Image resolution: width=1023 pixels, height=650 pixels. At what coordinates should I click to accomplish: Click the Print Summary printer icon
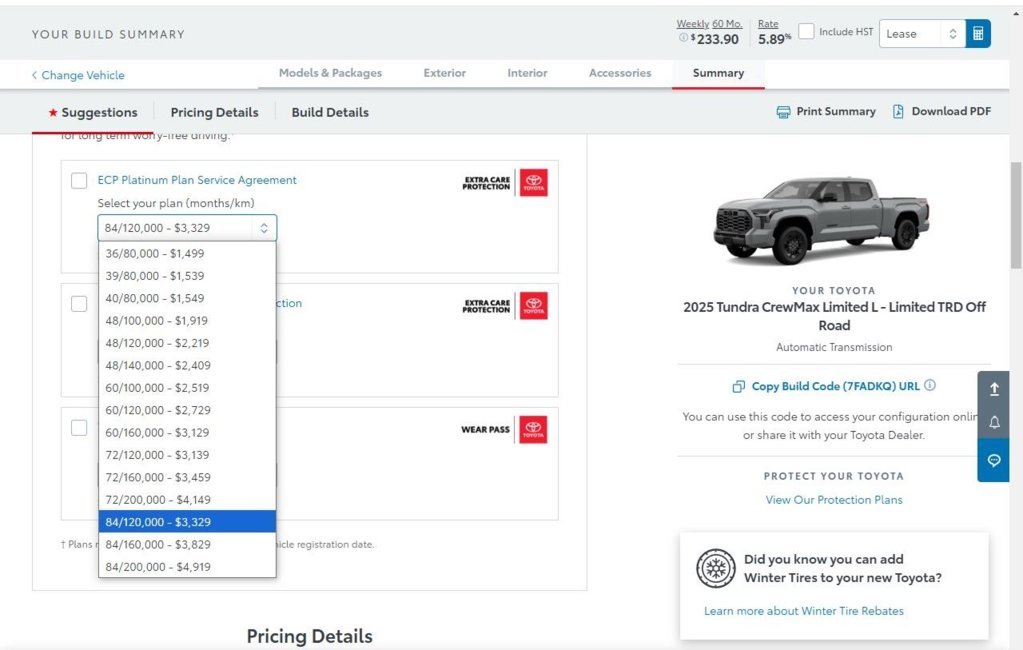point(784,112)
